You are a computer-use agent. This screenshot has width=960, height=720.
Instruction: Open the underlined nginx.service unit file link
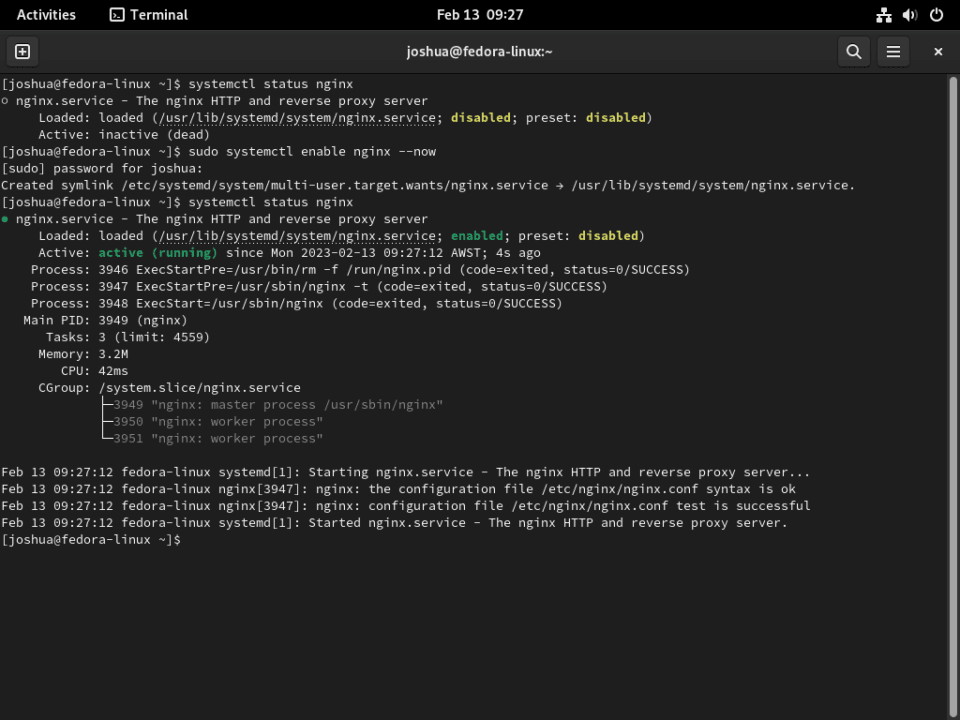click(296, 117)
